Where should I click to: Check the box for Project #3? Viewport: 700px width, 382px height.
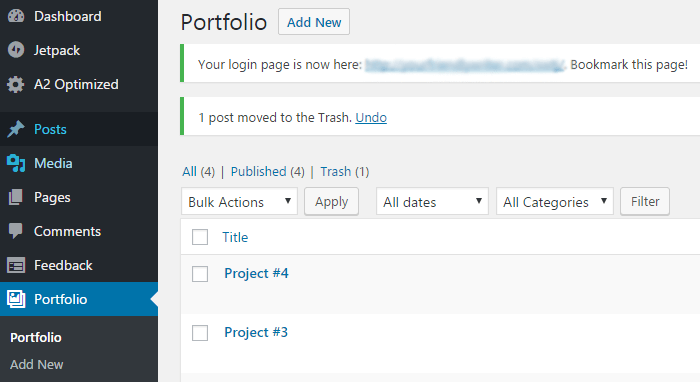tap(200, 332)
